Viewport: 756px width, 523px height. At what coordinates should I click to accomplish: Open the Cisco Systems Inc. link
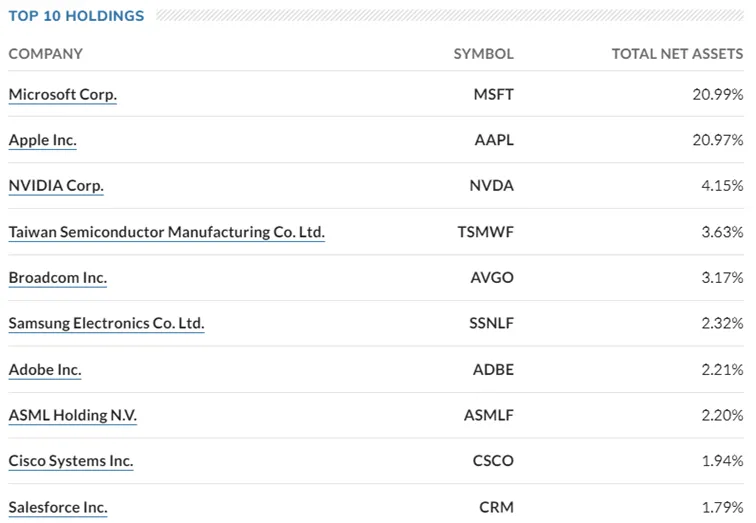point(71,461)
